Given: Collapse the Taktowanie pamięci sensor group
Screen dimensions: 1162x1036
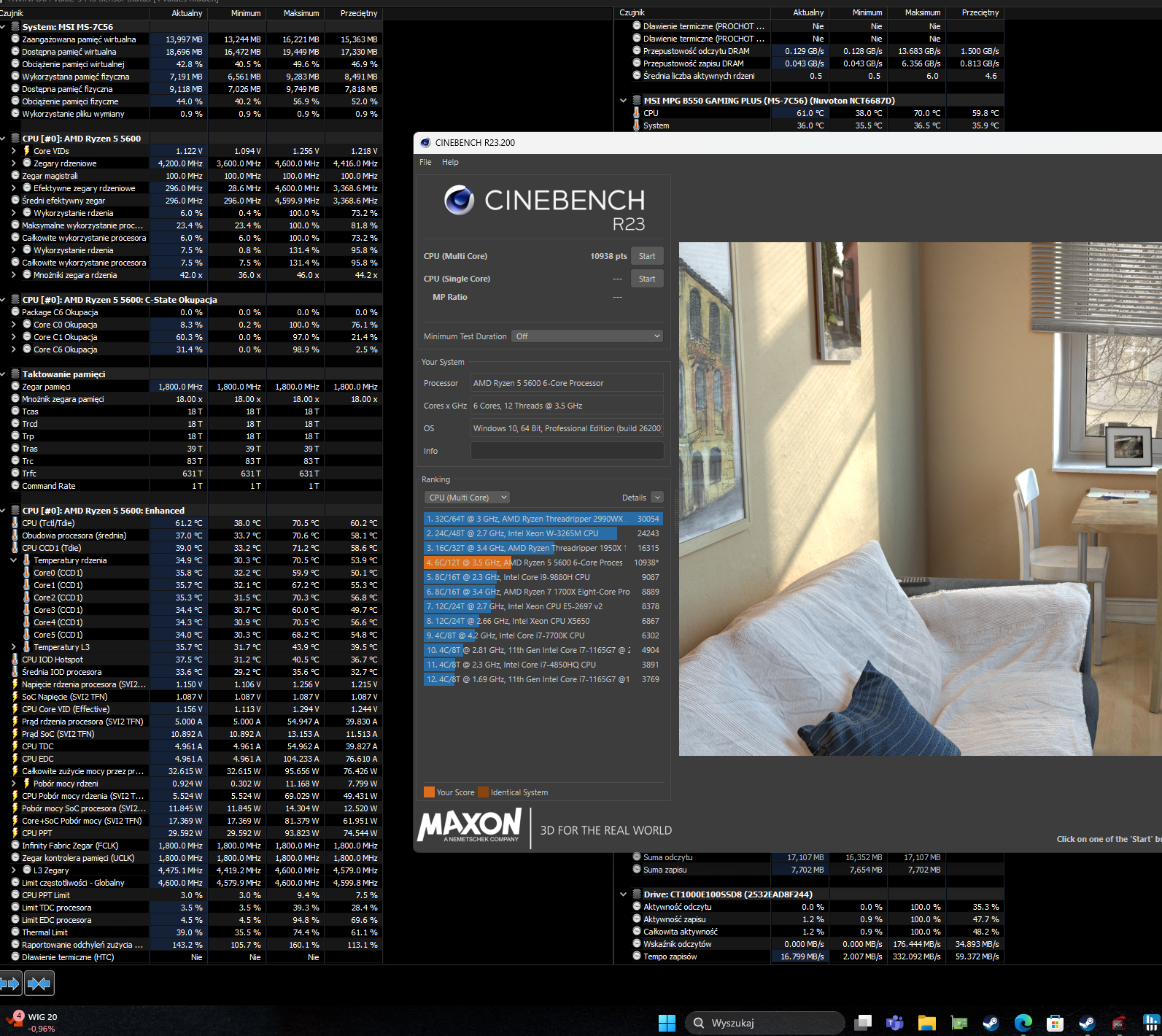Looking at the screenshot, I should (3, 374).
